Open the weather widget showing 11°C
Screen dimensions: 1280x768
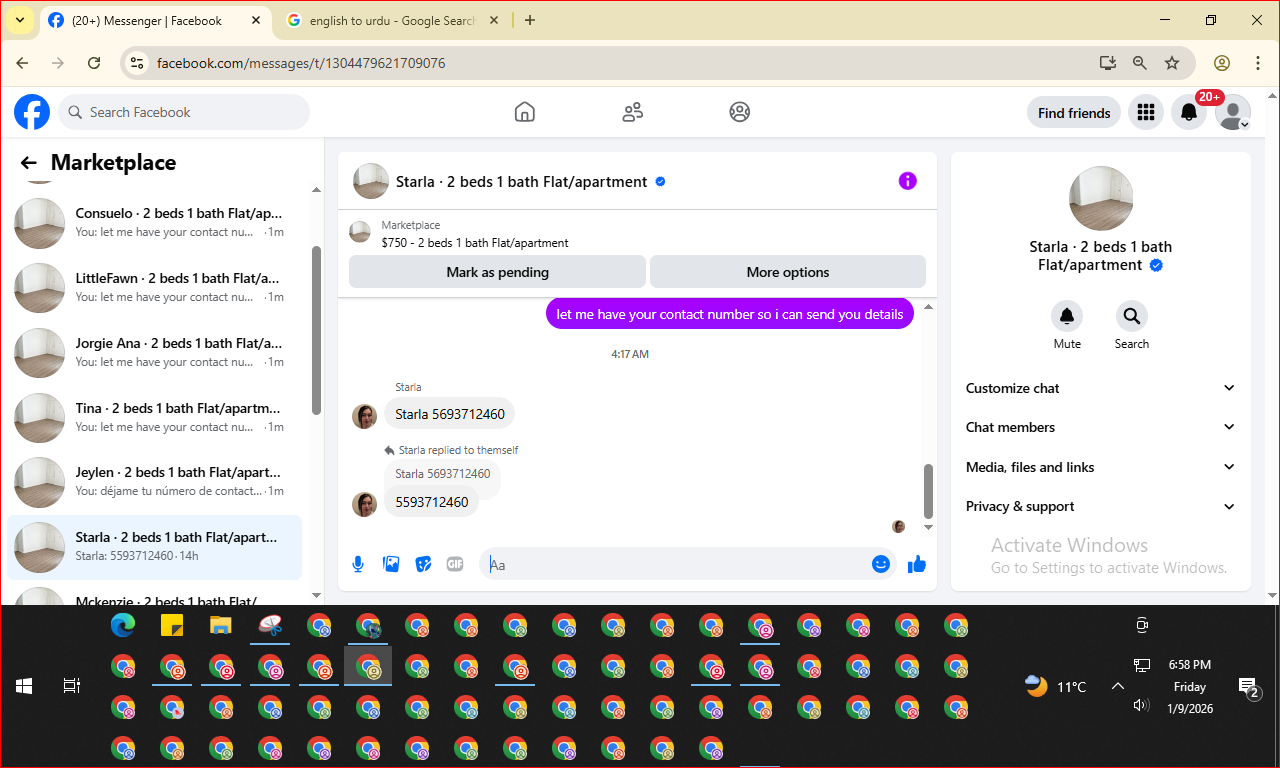(x=1055, y=686)
